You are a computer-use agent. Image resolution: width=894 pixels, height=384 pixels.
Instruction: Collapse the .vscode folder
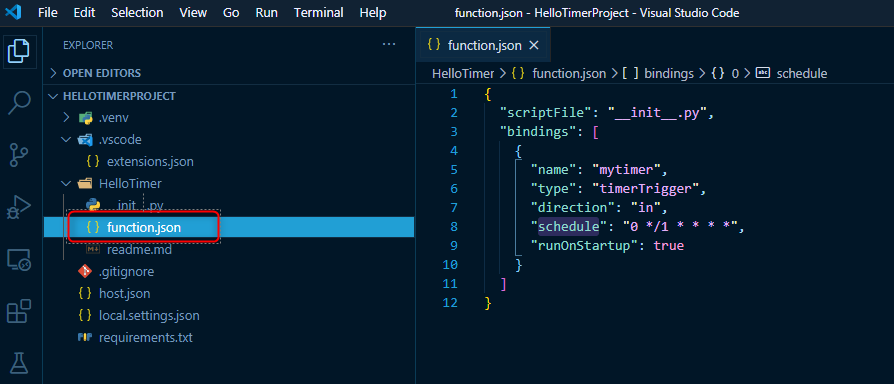229,140
